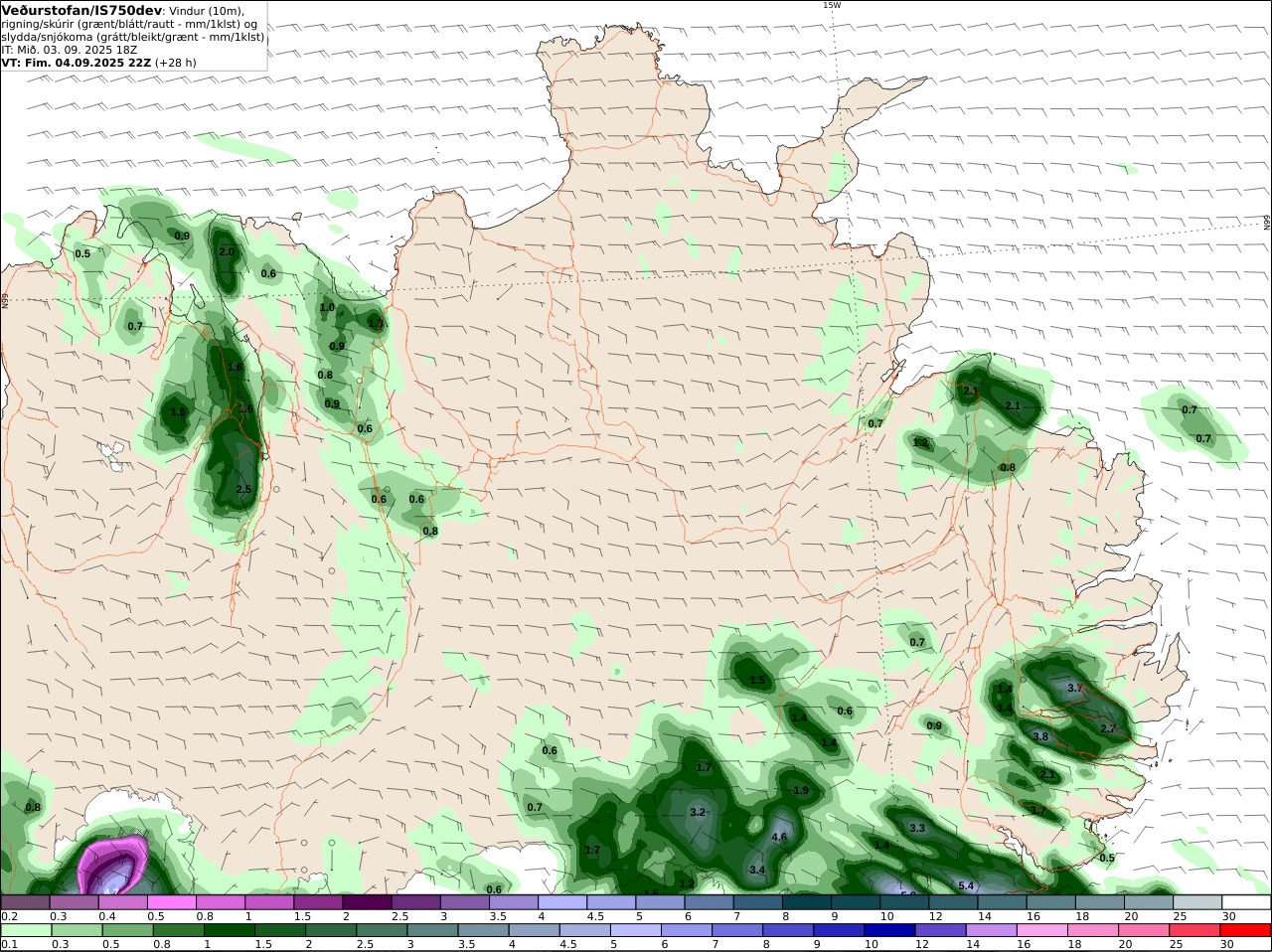The height and width of the screenshot is (952, 1272).
Task: Click the 66N latitude label on right edge
Action: click(1267, 224)
